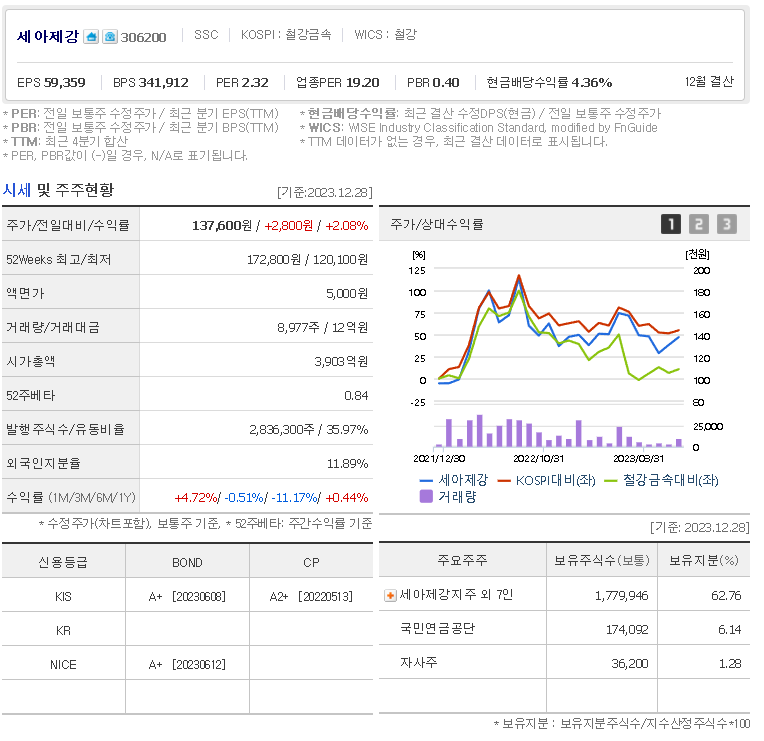The height and width of the screenshot is (741, 764).
Task: Click PBR 0.40 value
Action: pos(433,83)
